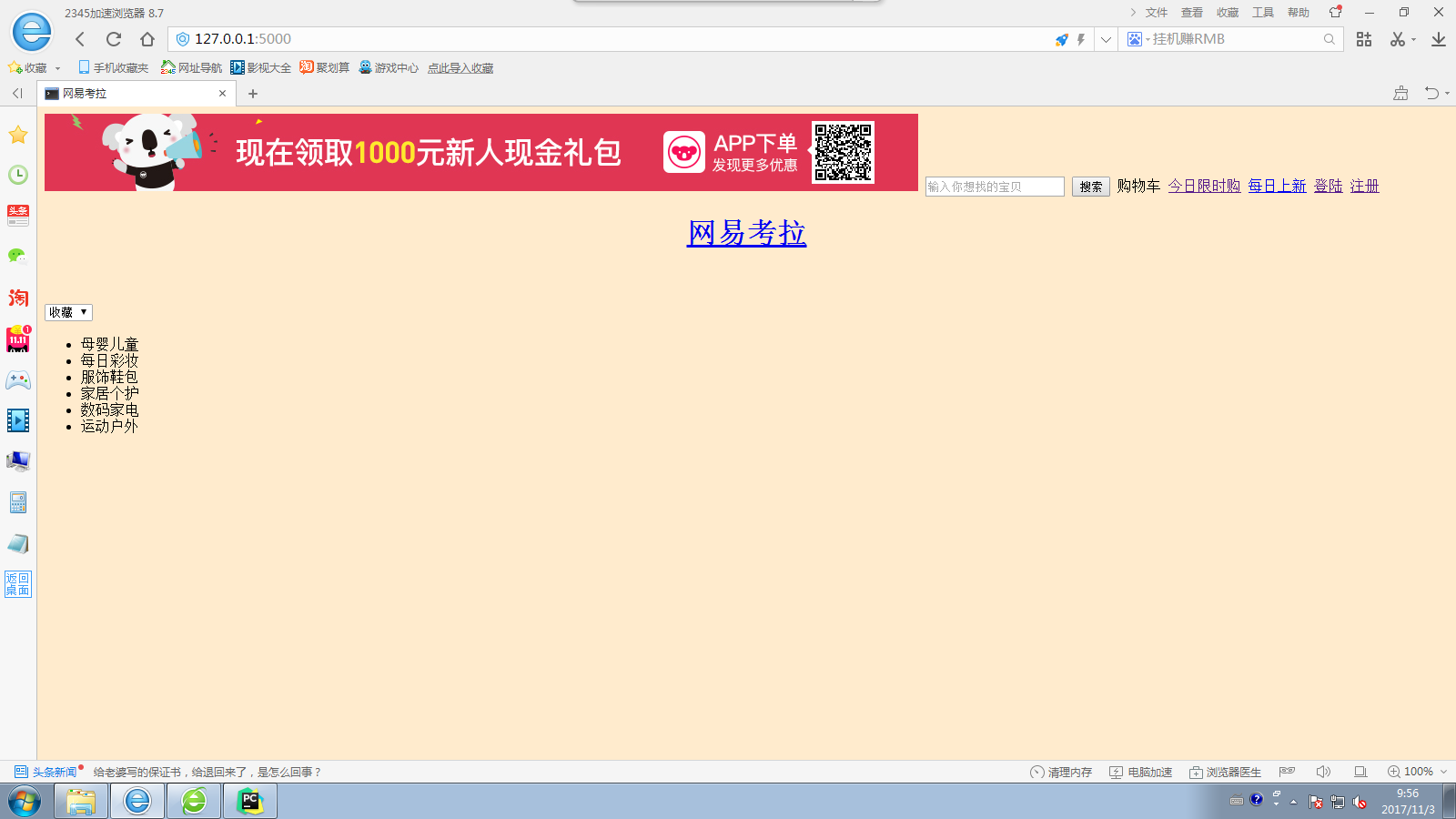The width and height of the screenshot is (1456, 819).
Task: Click the scissors screenshot tool icon
Action: [1398, 39]
